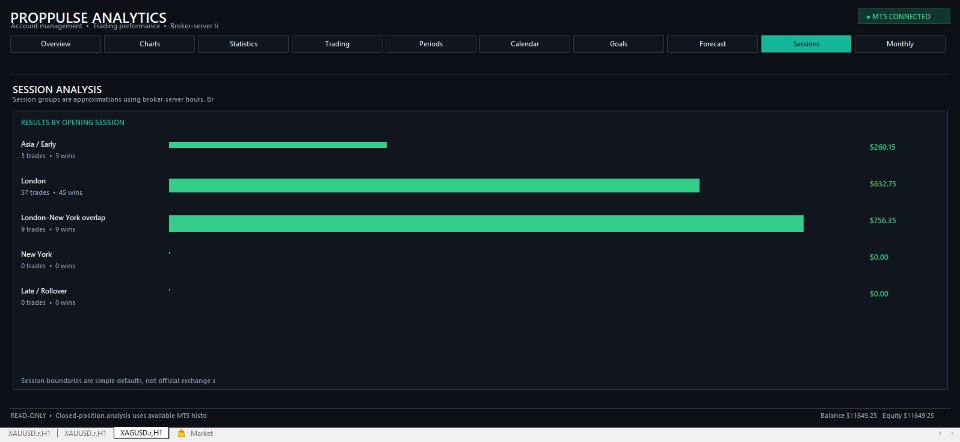Select the Periods tab
This screenshot has height=442, width=960.
(431, 44)
